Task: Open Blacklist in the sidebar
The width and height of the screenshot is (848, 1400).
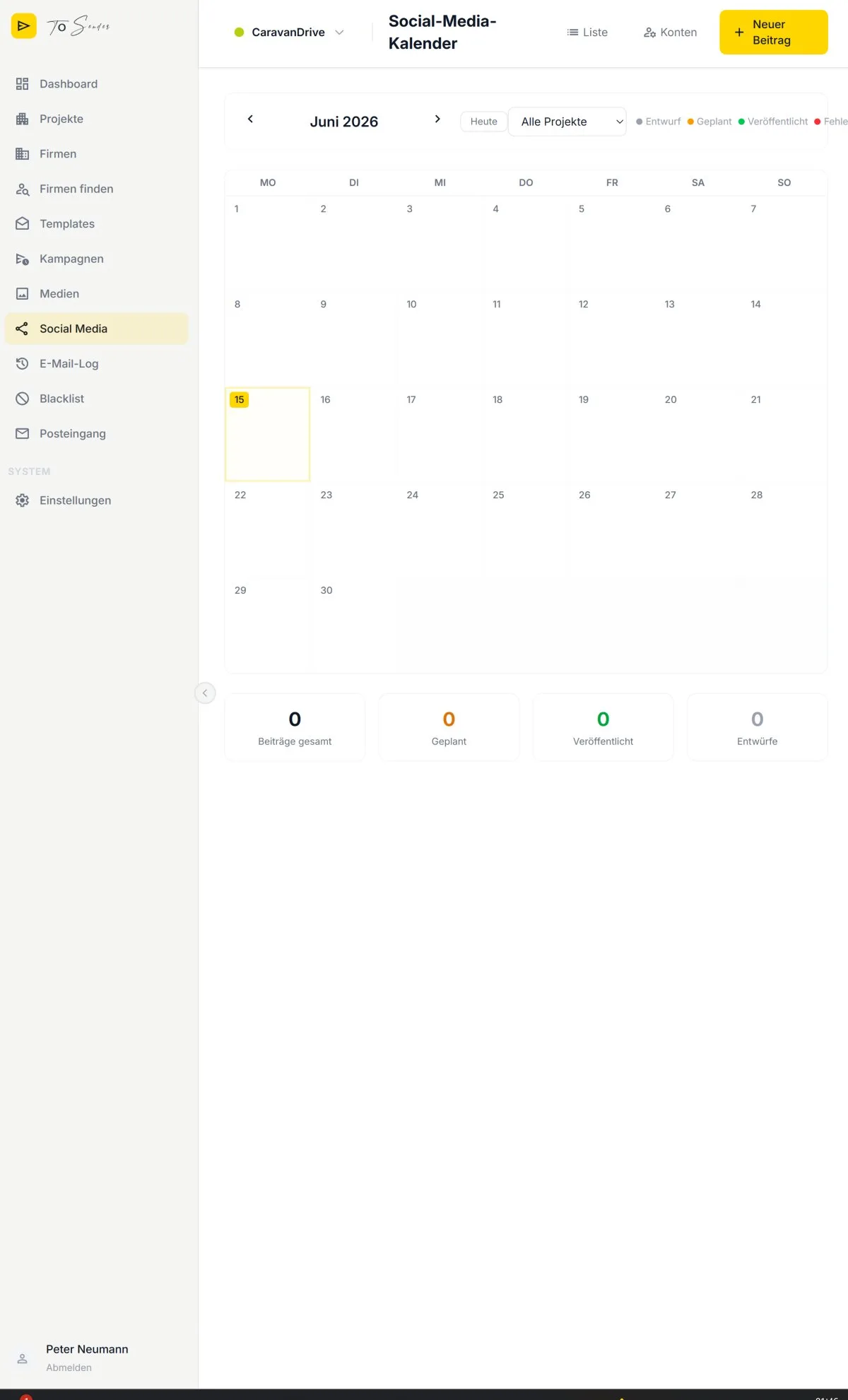Action: tap(97, 399)
